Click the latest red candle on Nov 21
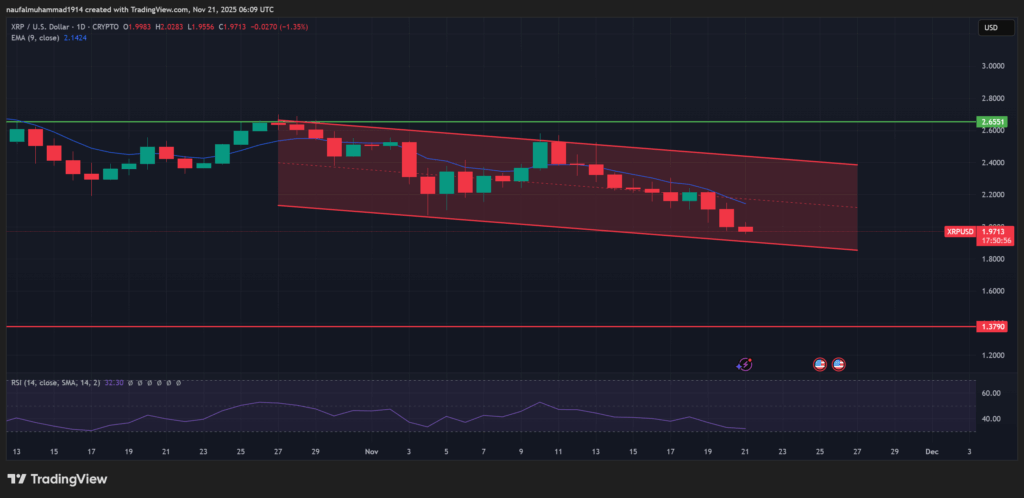Viewport: 1024px width, 498px height. click(745, 229)
